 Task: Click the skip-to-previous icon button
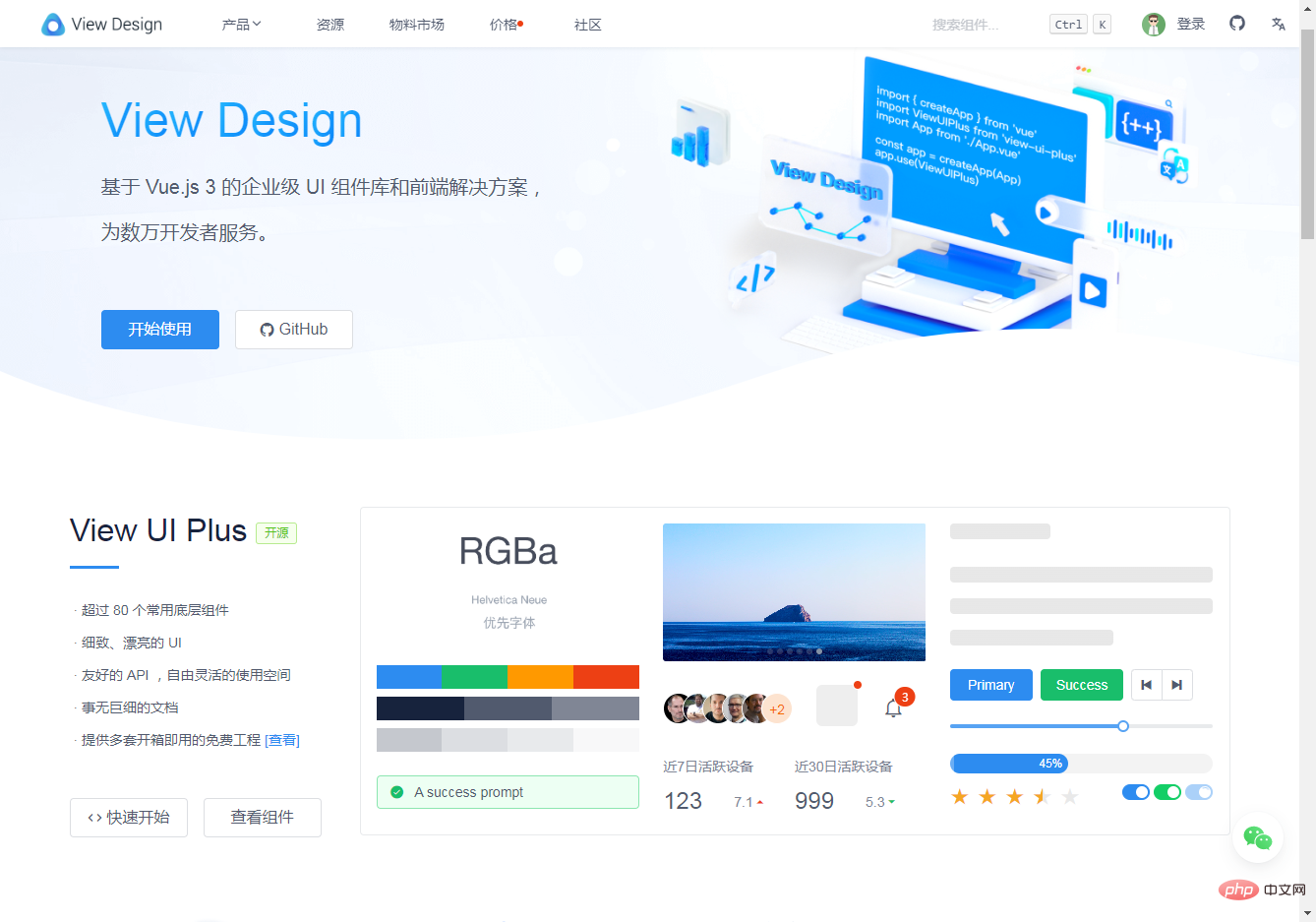click(x=1147, y=685)
